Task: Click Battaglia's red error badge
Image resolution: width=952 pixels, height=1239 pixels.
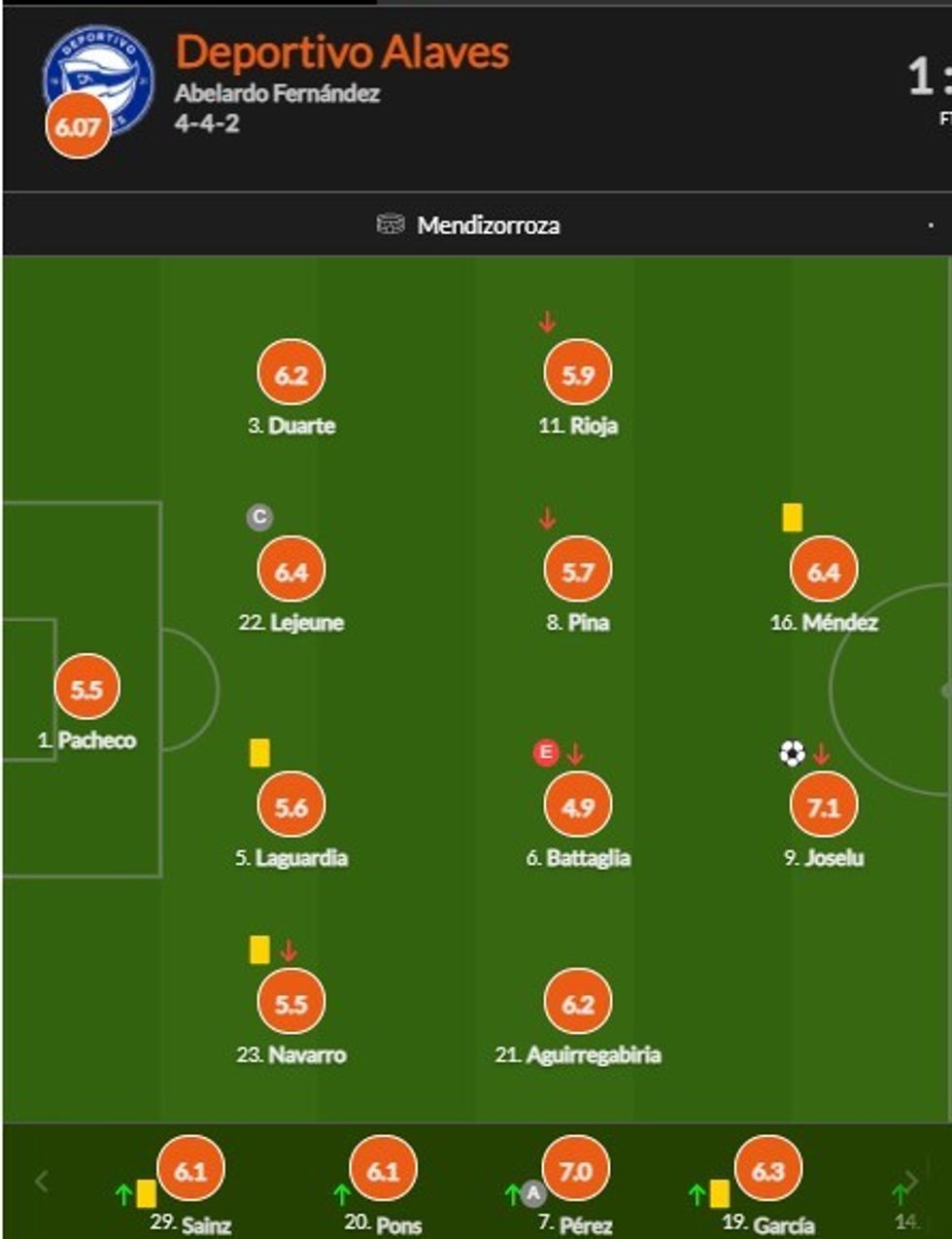Action: (x=546, y=752)
